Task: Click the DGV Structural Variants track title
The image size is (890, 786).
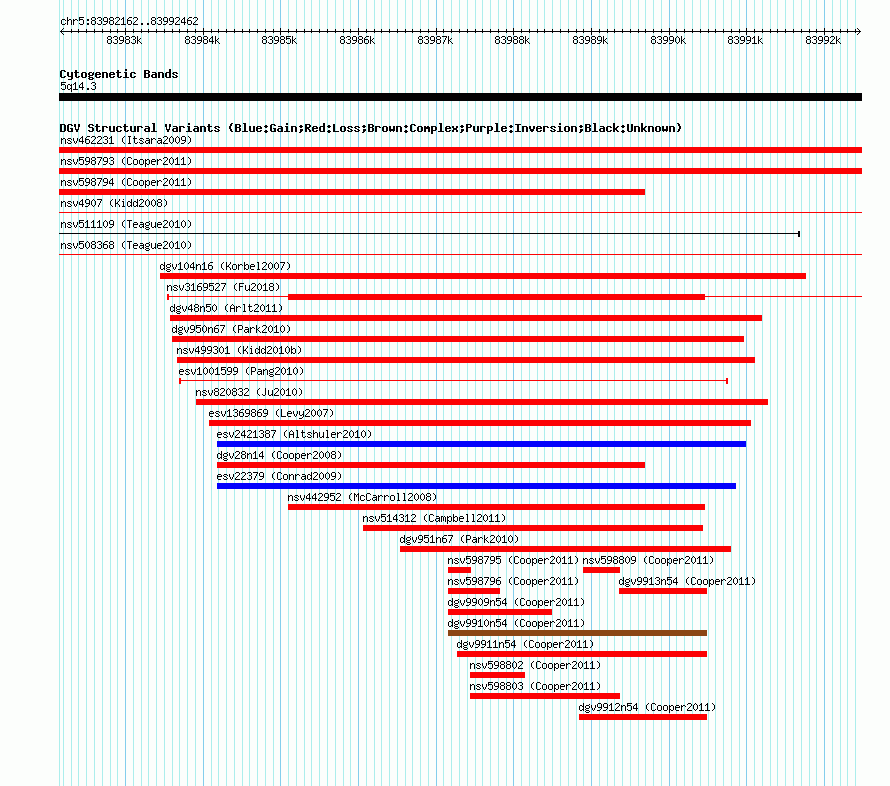Action: (x=370, y=128)
